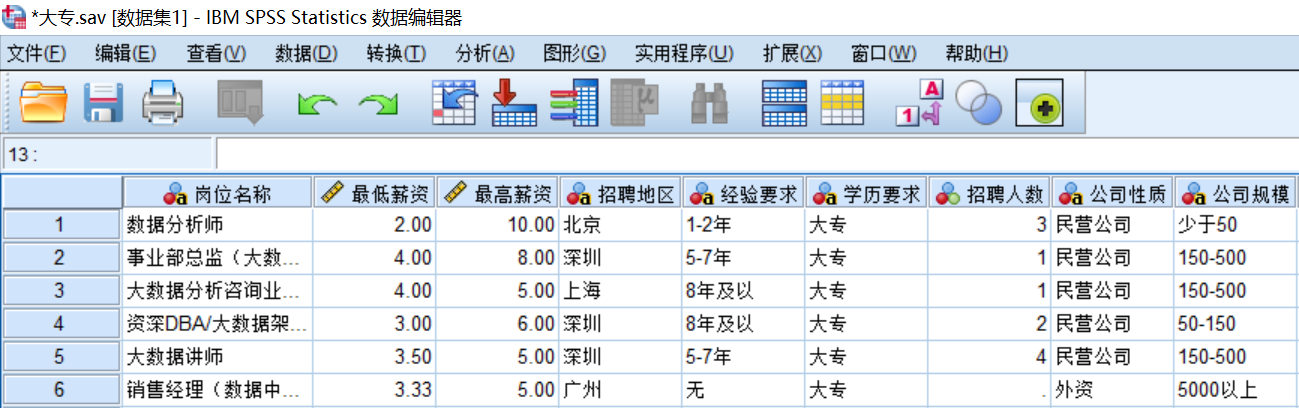Open the 转换(T) menu
This screenshot has height=408, width=1299.
click(396, 53)
